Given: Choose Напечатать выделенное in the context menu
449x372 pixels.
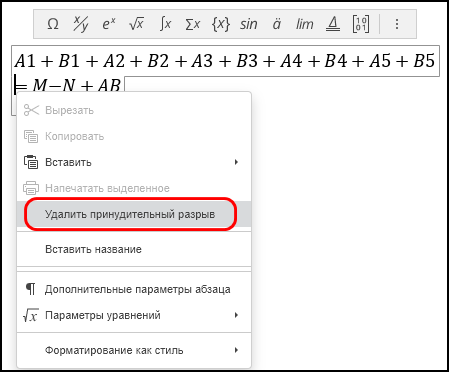Looking at the screenshot, I should pos(134,188).
